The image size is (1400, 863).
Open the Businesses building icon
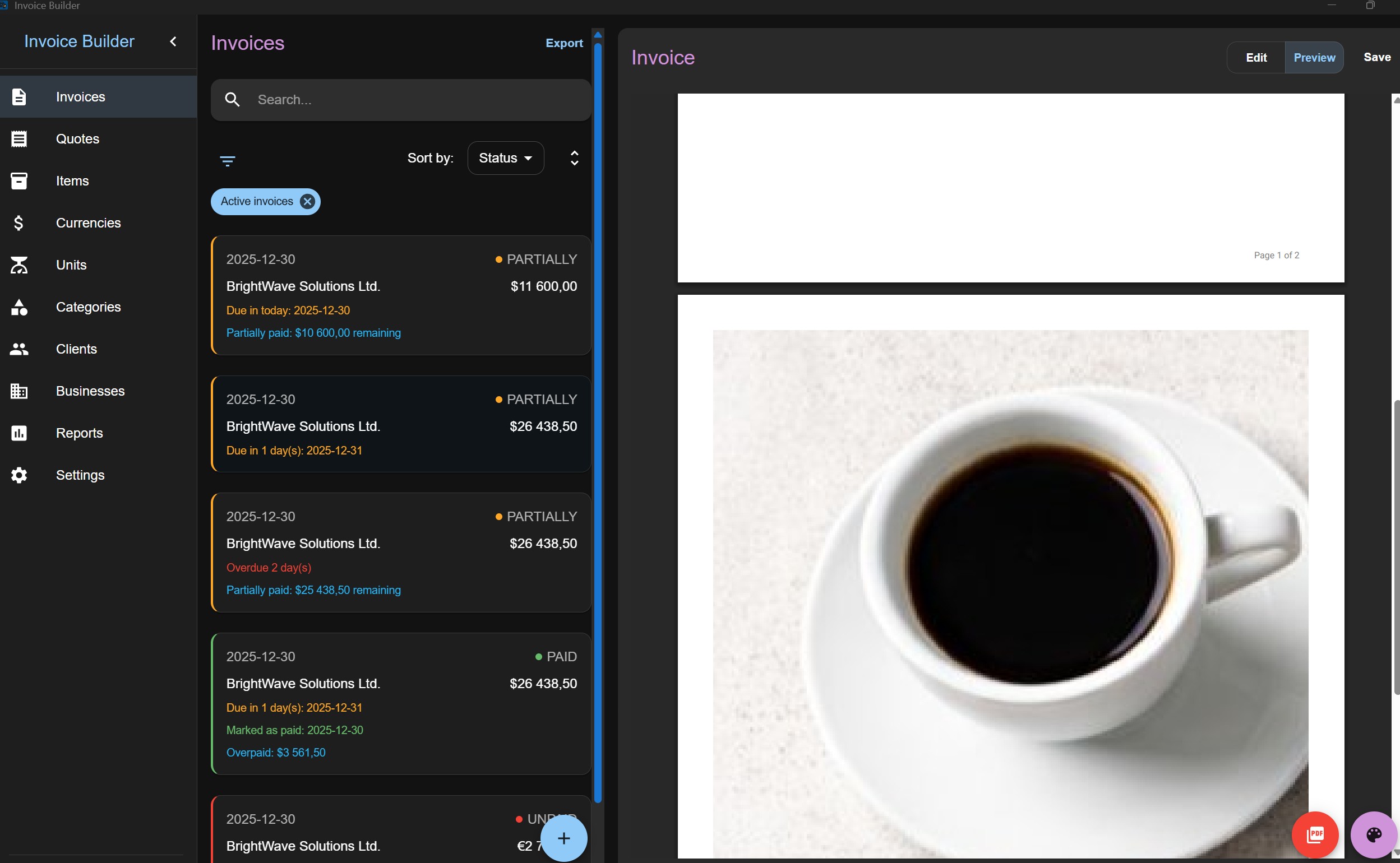(x=19, y=391)
